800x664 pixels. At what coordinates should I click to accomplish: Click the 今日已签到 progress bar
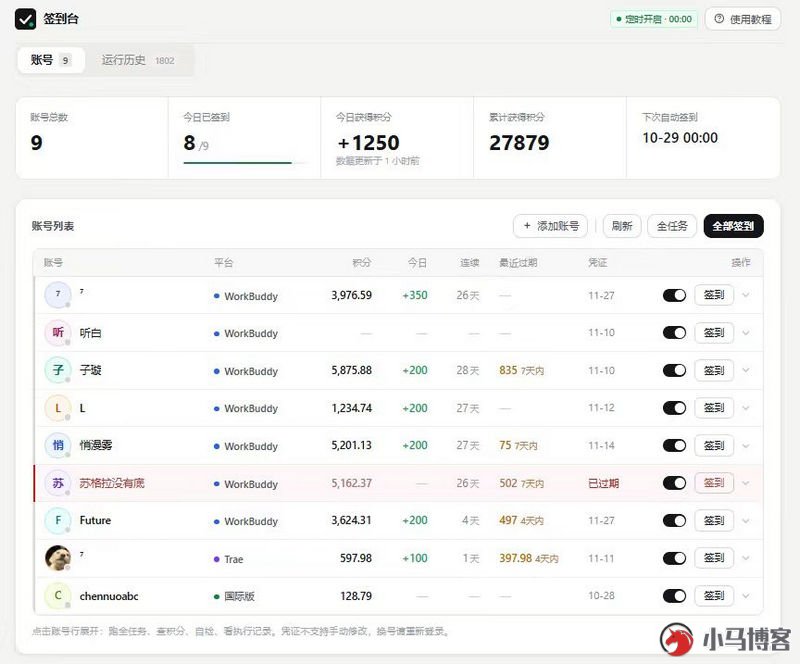pos(244,163)
